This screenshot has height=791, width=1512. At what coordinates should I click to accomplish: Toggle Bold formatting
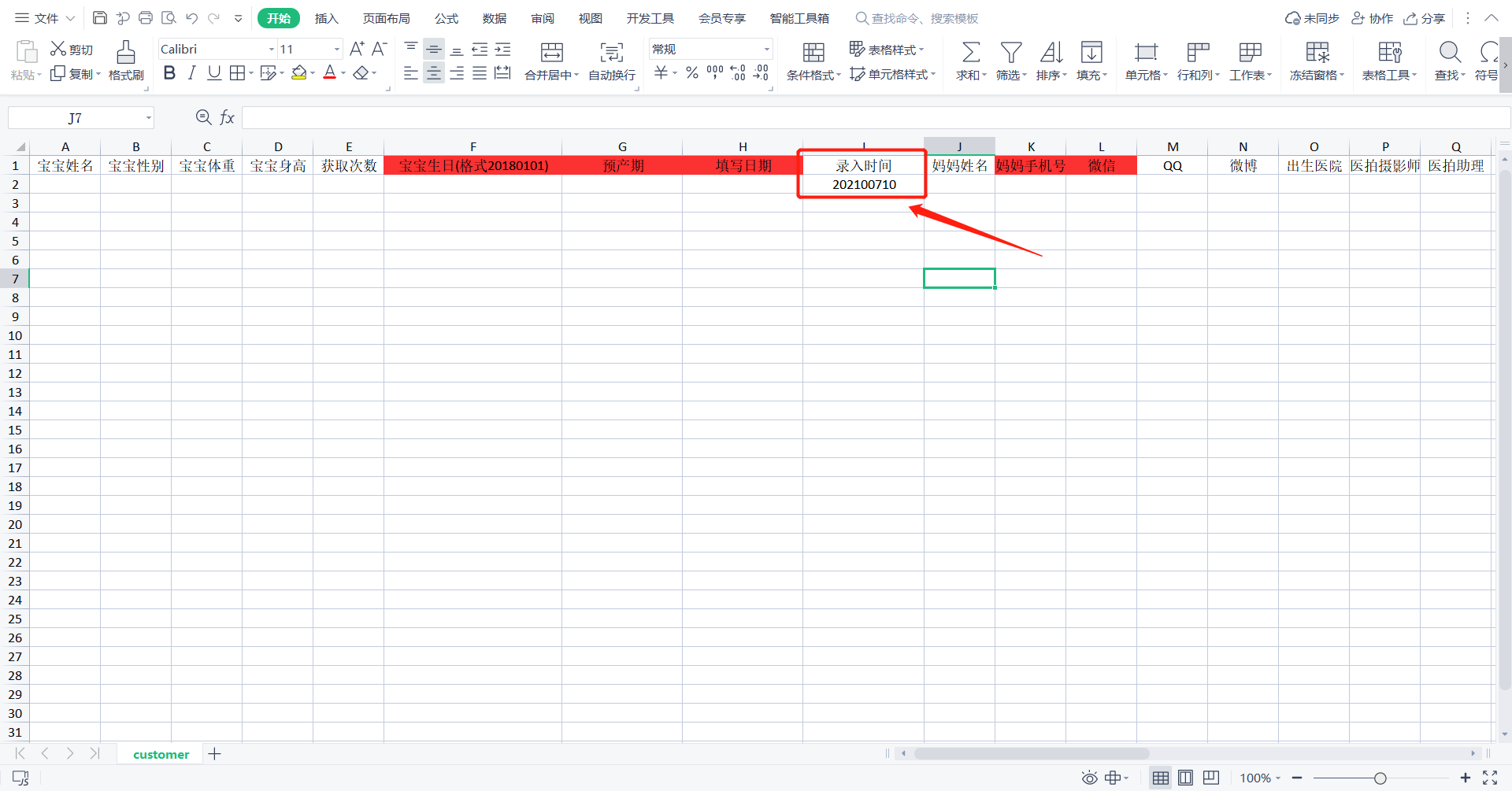coord(169,73)
